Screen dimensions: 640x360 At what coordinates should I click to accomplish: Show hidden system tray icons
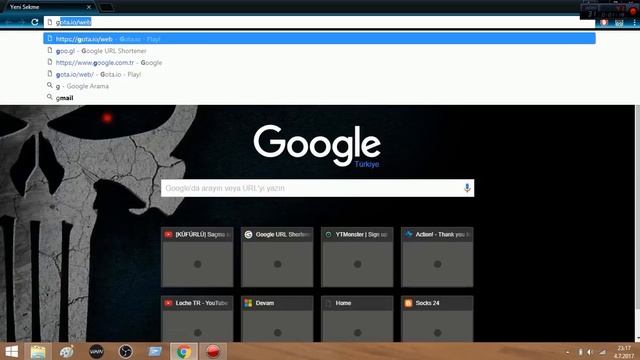pos(568,352)
